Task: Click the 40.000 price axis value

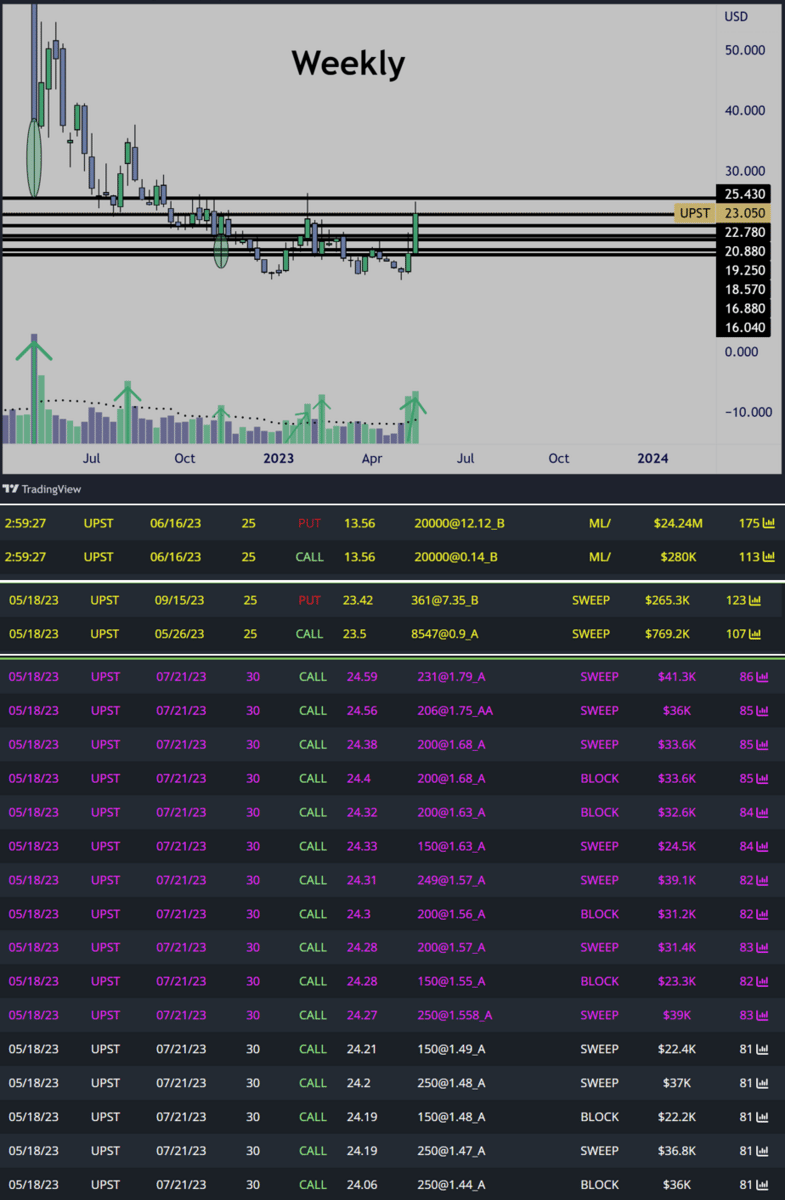Action: tap(745, 110)
